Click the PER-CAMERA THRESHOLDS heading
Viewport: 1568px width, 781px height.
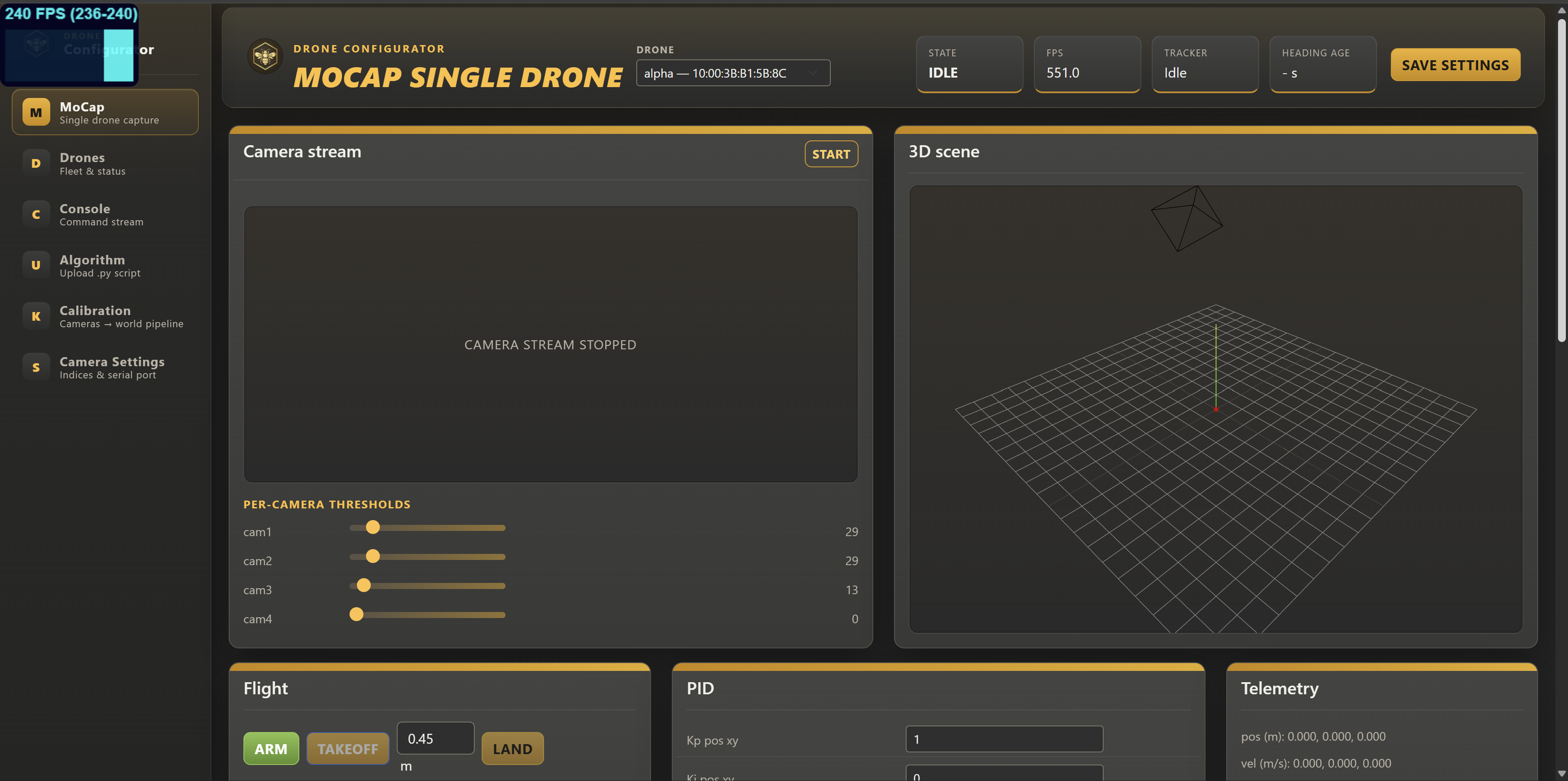pyautogui.click(x=327, y=504)
